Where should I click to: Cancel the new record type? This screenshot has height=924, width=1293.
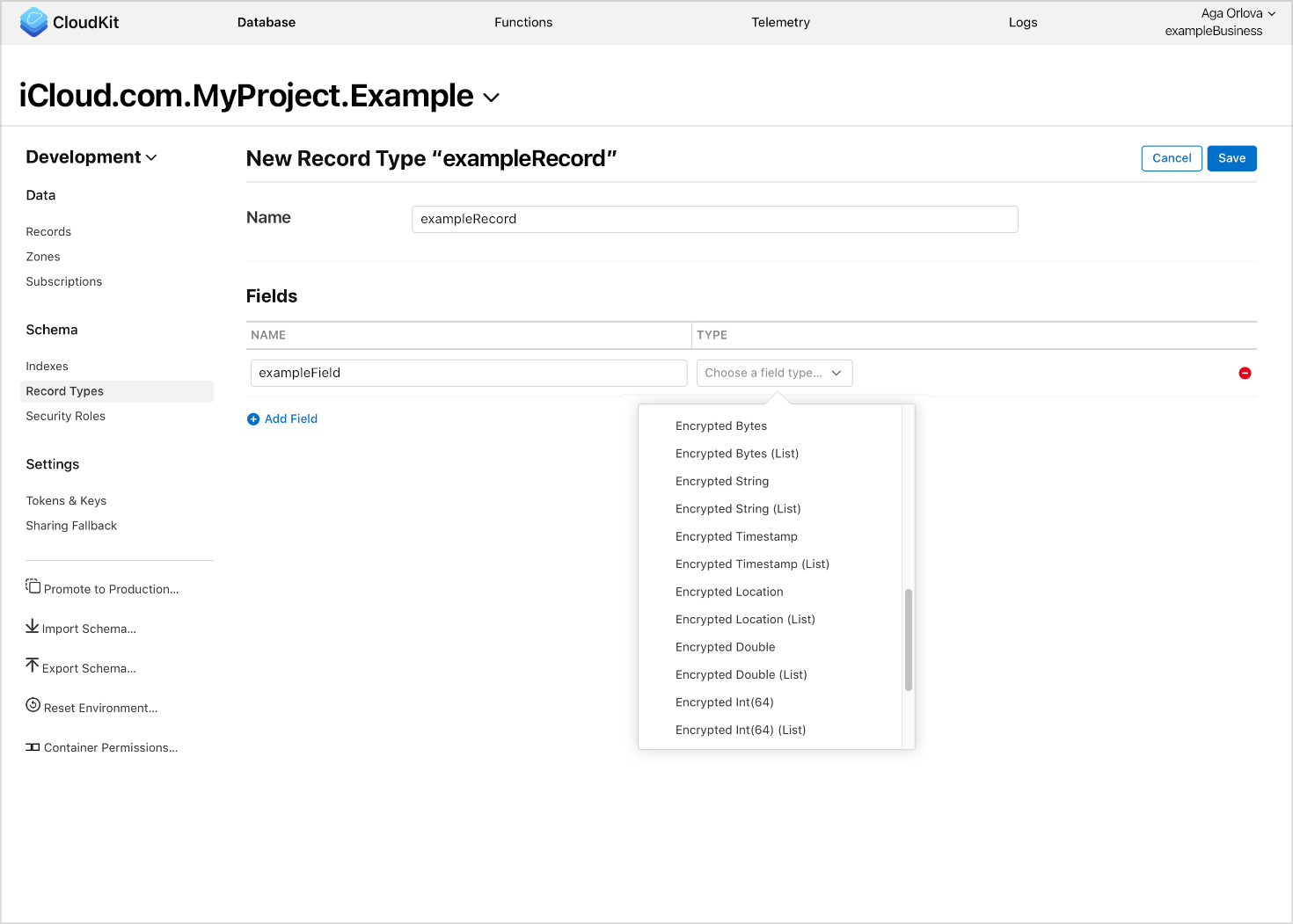pyautogui.click(x=1171, y=158)
